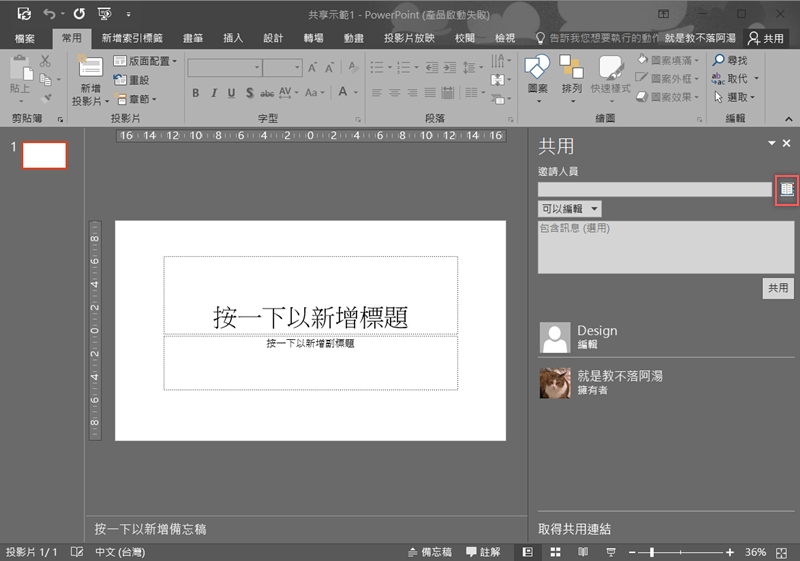Click the New Slide (新增投影片) icon

(x=90, y=68)
